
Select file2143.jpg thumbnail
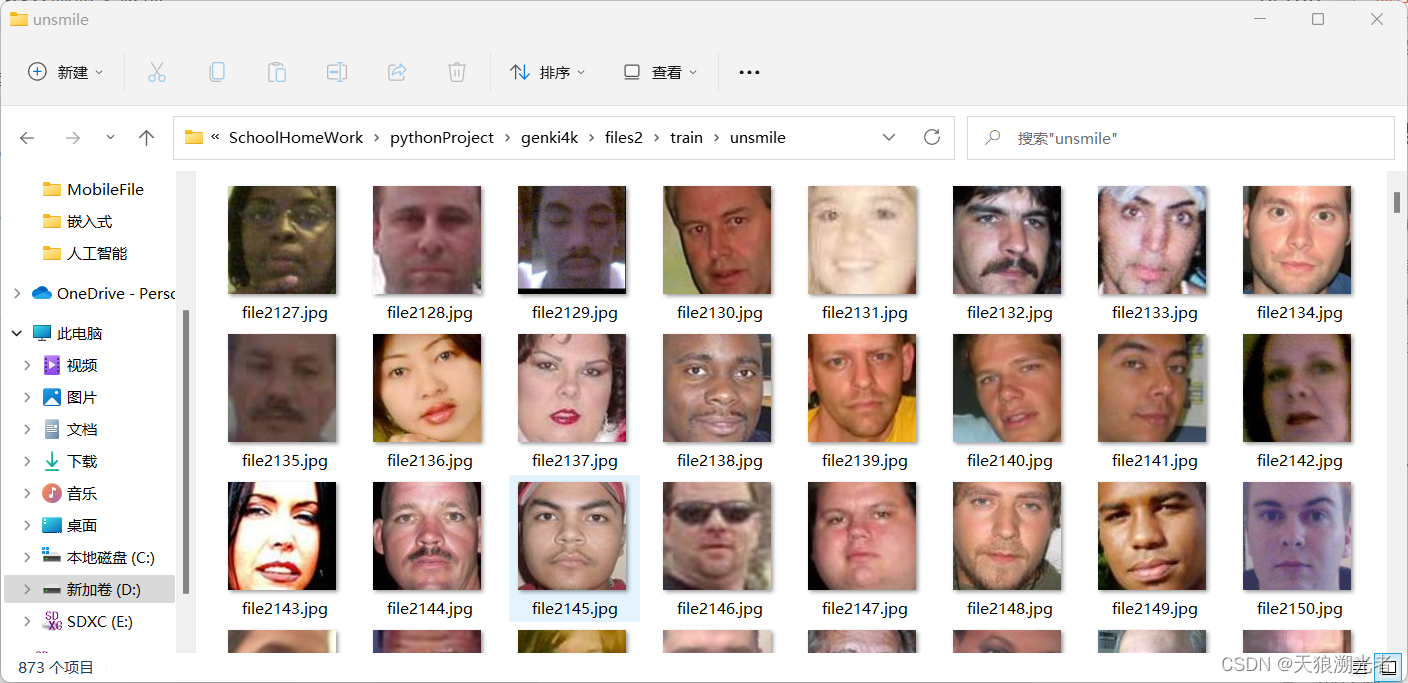282,536
